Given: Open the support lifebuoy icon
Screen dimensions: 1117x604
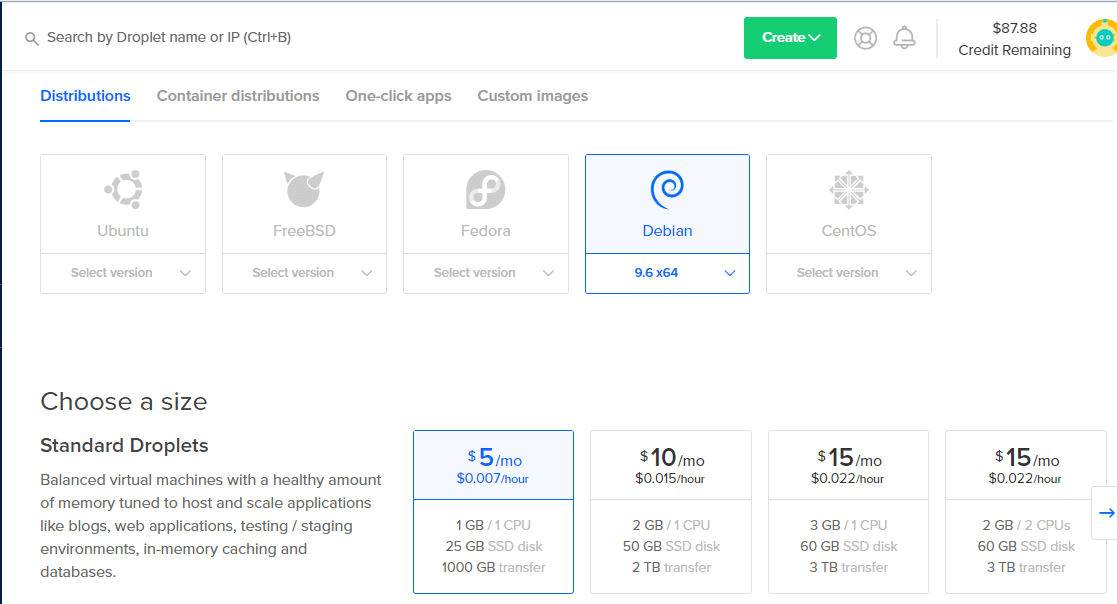Looking at the screenshot, I should [865, 38].
